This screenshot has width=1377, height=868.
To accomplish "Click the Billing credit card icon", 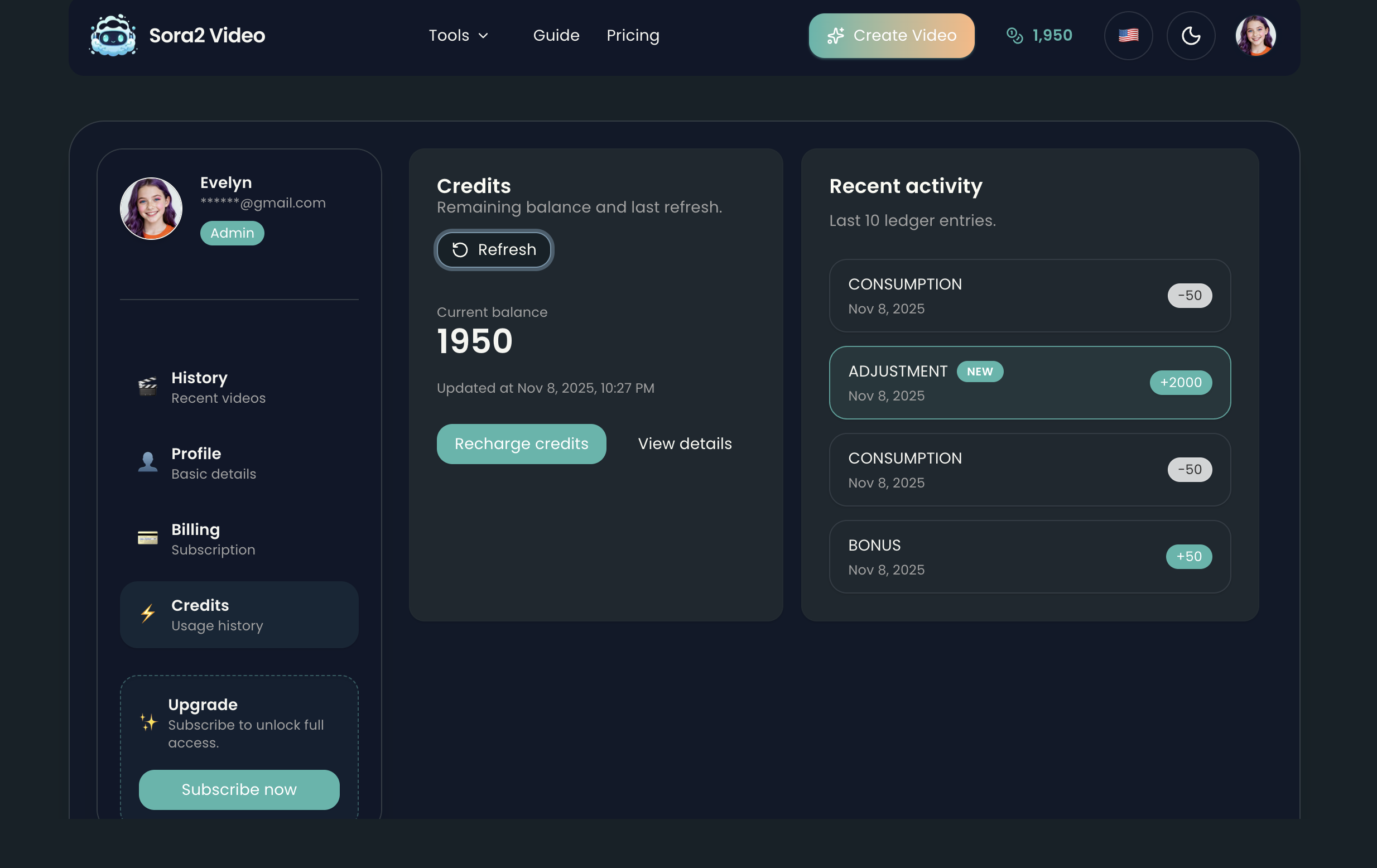I will coord(147,538).
